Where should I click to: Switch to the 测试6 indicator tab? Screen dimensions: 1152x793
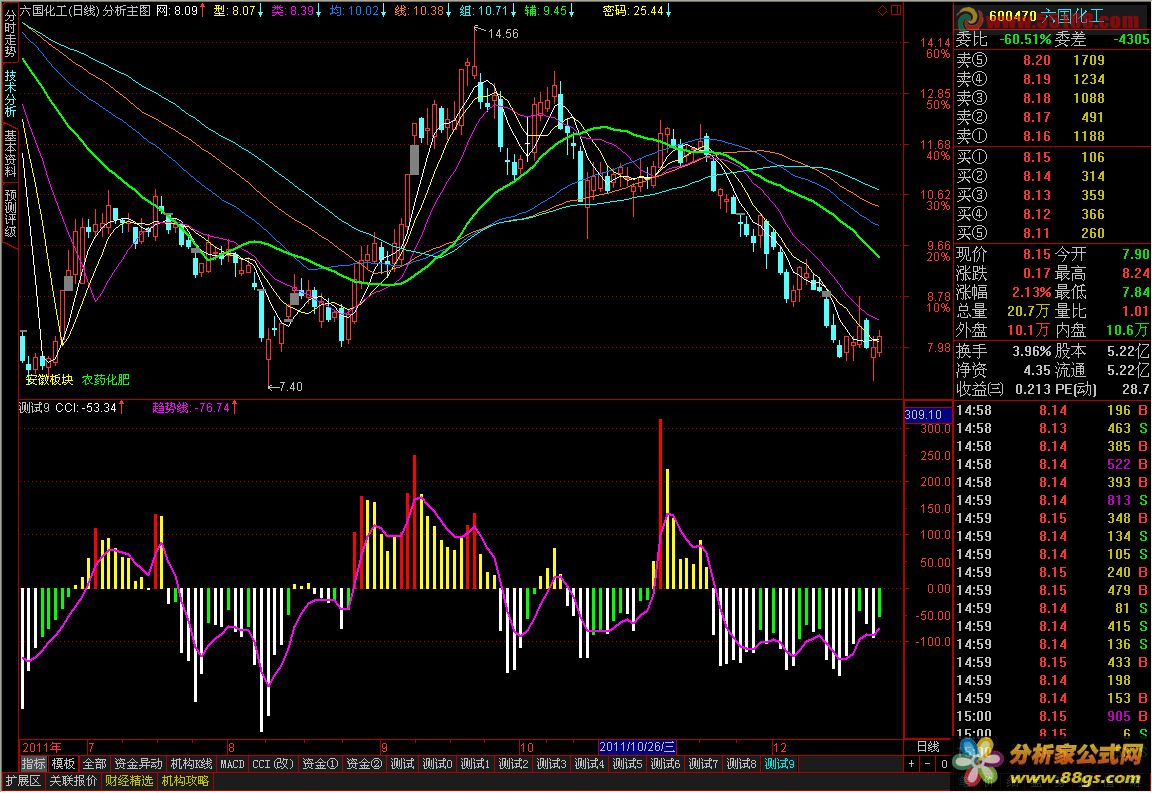(666, 764)
